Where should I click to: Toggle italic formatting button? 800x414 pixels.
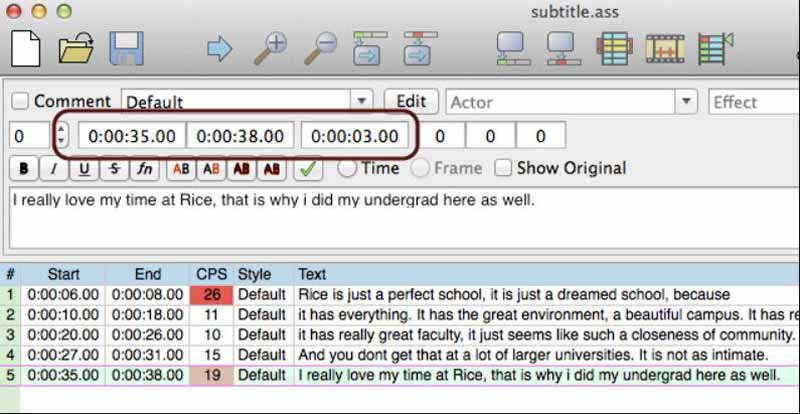click(54, 169)
